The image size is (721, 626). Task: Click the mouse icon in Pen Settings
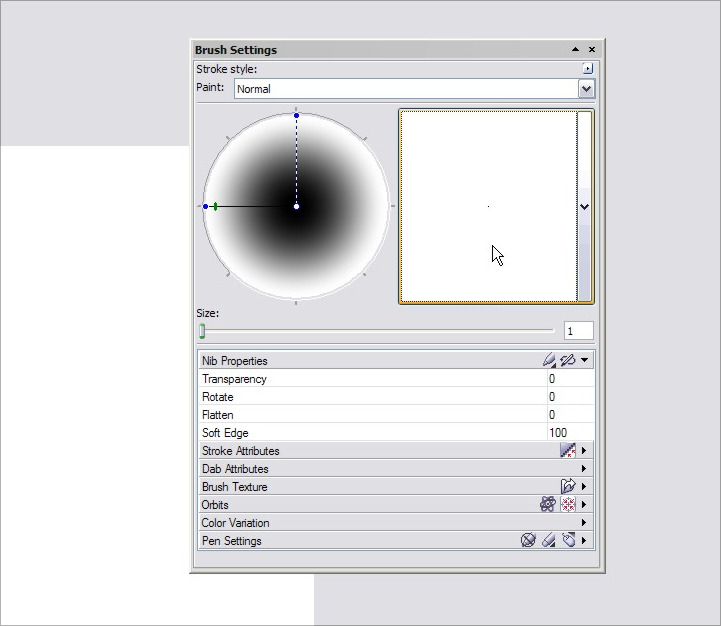click(569, 540)
